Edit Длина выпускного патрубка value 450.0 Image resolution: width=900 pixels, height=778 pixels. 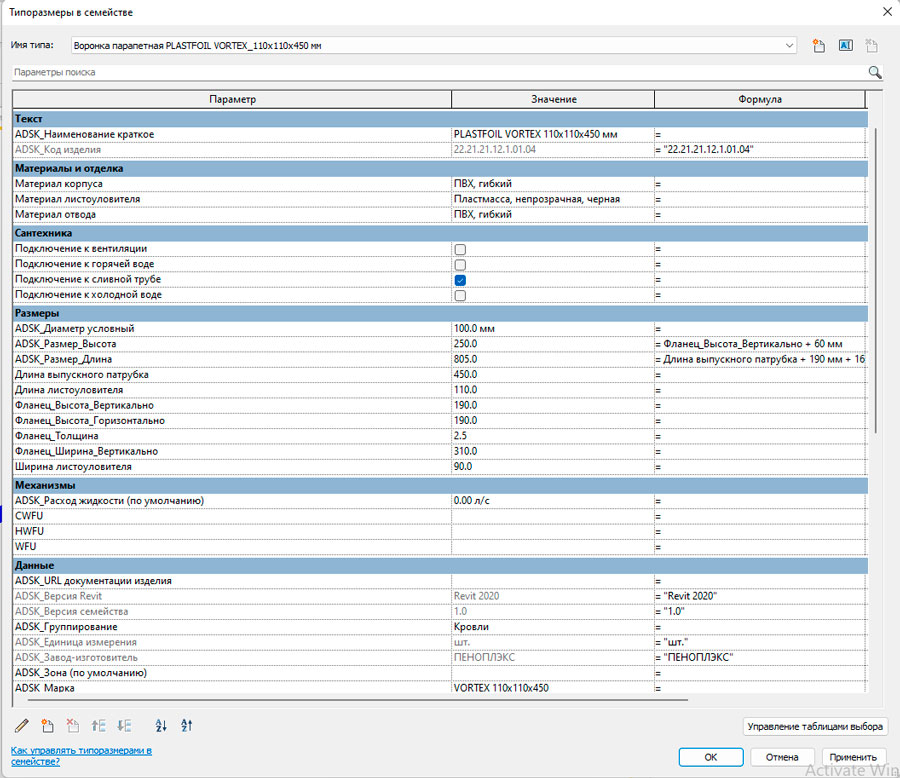tap(553, 374)
